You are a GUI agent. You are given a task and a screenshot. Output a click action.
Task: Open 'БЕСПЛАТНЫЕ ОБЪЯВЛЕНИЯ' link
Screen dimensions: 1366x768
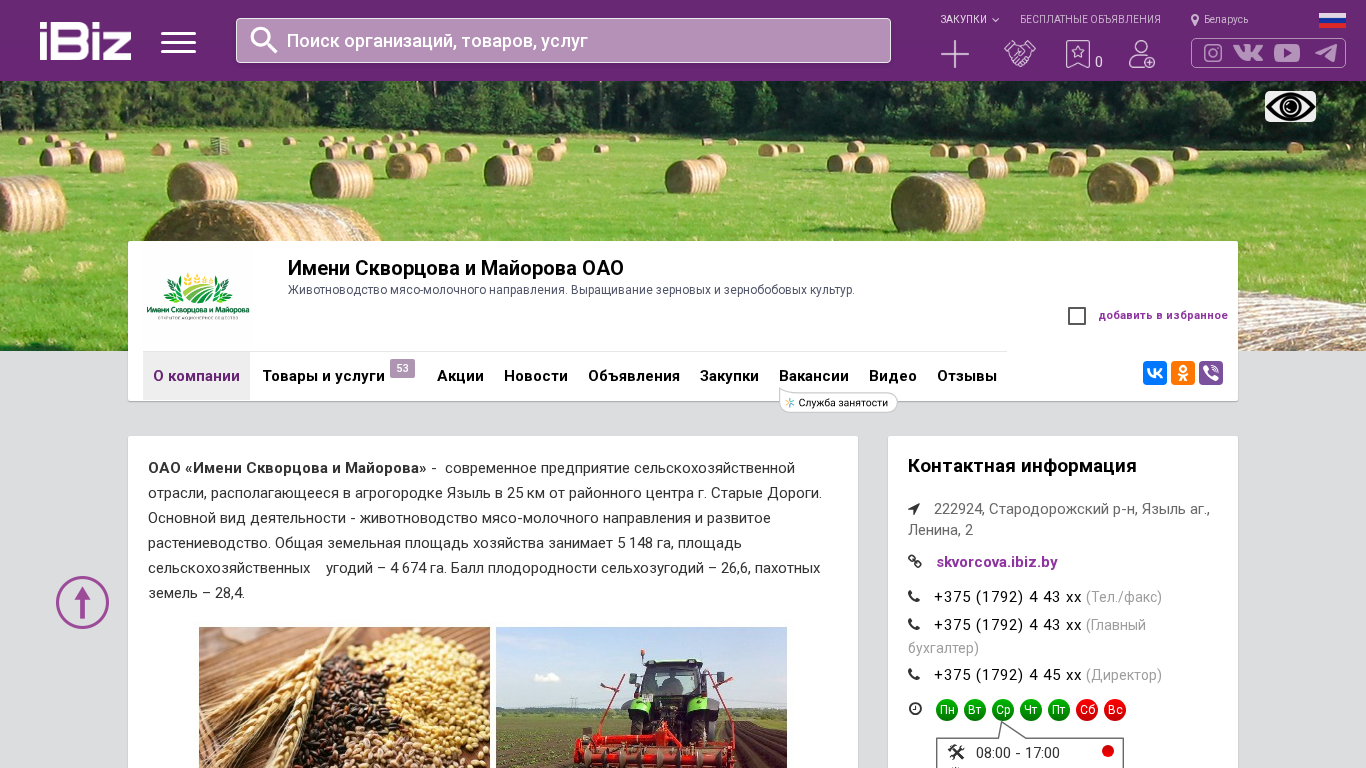pos(1090,20)
